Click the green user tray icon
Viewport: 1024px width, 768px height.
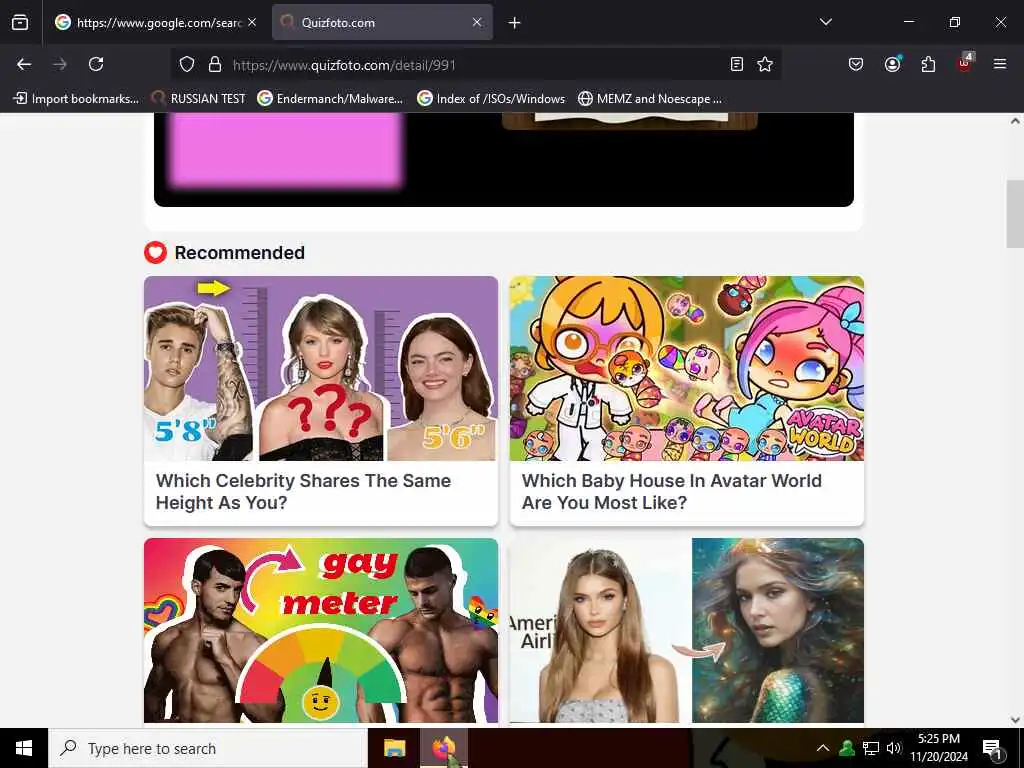[847, 748]
